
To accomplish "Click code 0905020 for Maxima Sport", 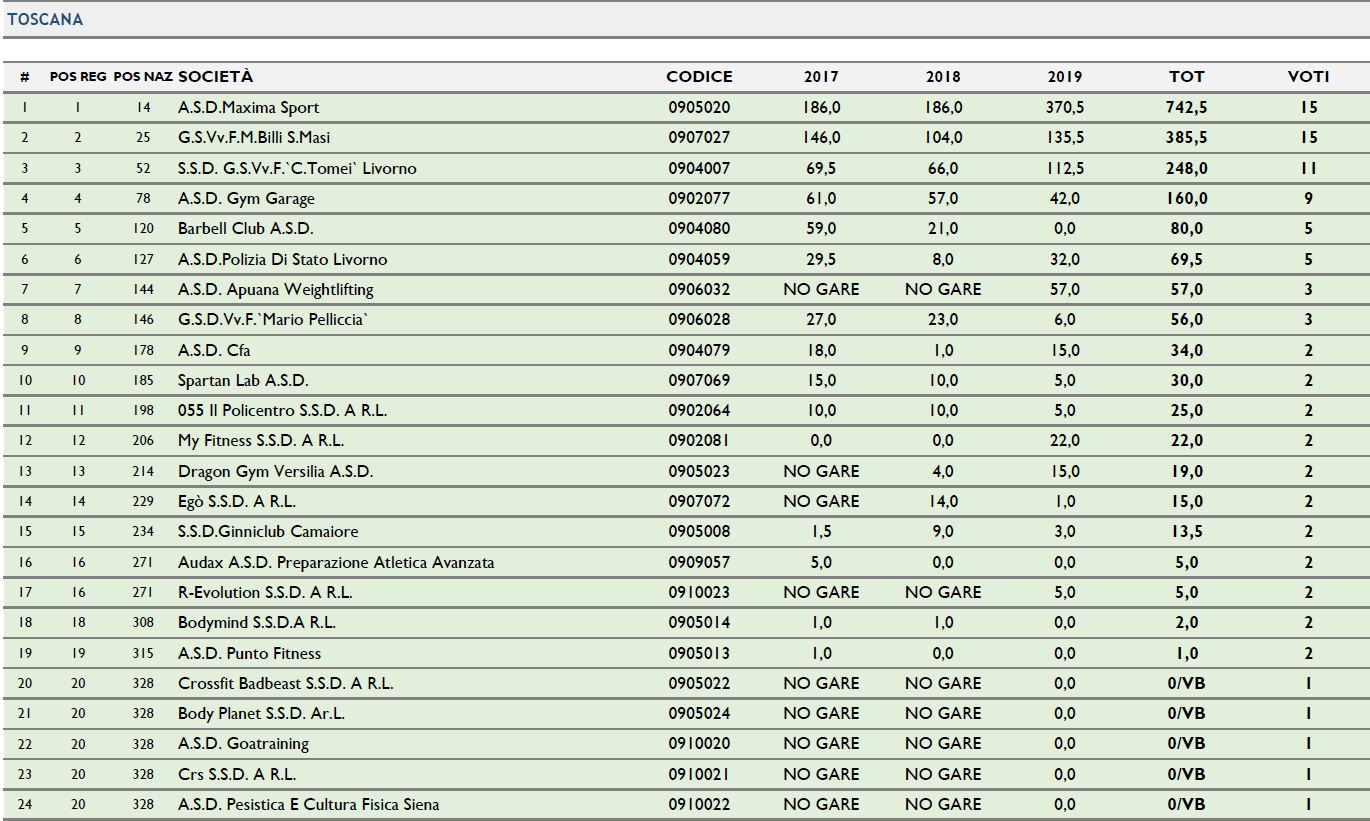I will tap(699, 107).
